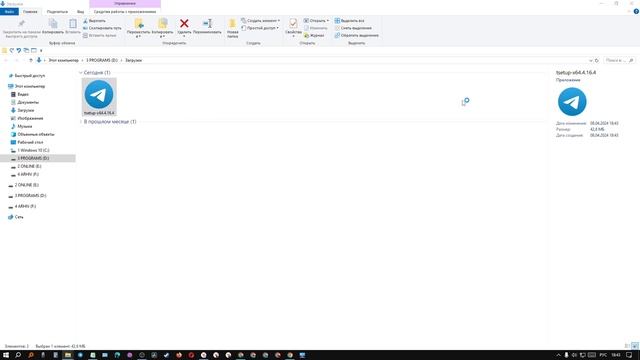Open the Файл tab
The image size is (640, 360).
click(9, 12)
